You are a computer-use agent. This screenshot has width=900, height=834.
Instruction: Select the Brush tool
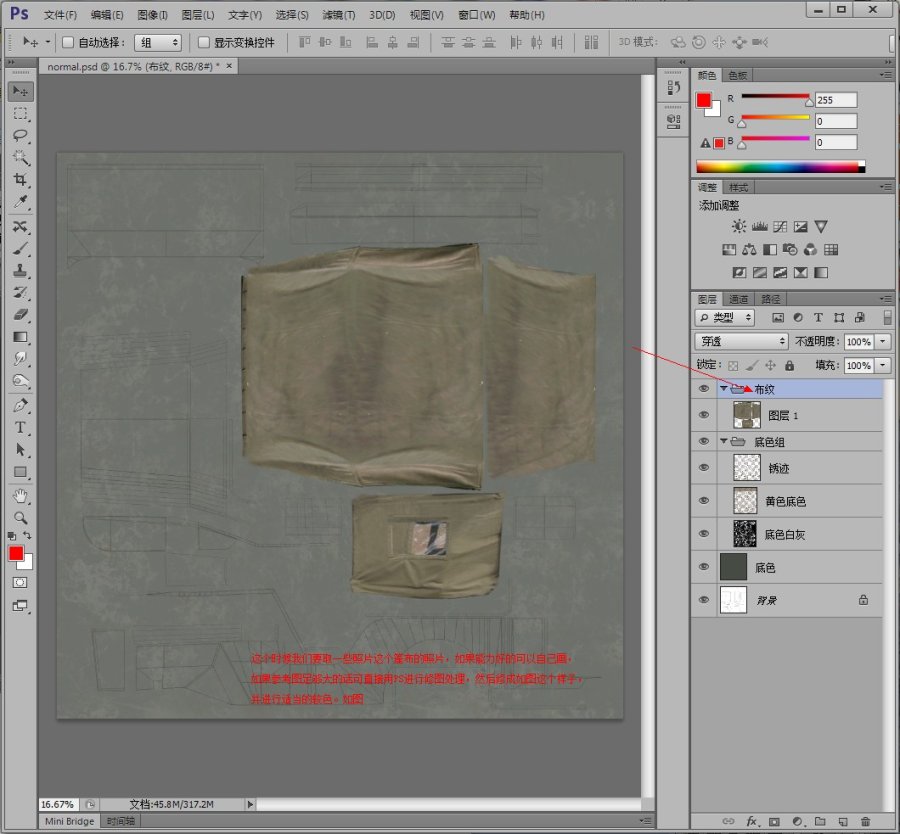(x=21, y=249)
